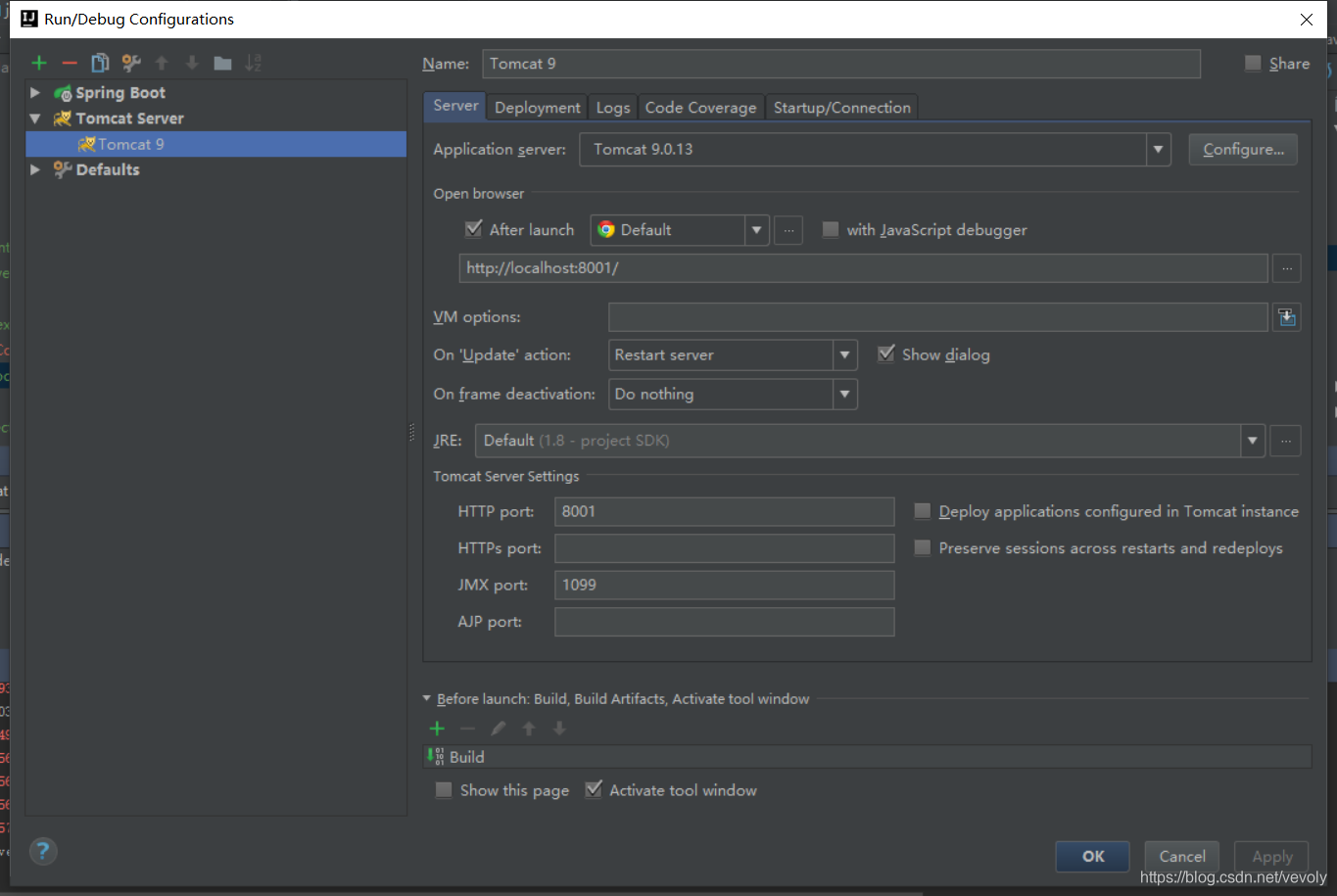The width and height of the screenshot is (1337, 896).
Task: Click the Configure... button
Action: click(1243, 150)
